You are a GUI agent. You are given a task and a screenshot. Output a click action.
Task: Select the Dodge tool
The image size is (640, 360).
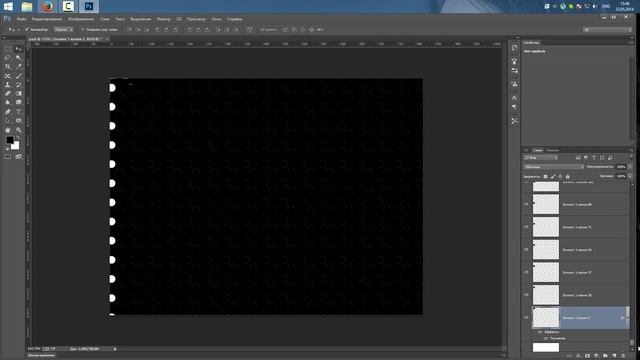pyautogui.click(x=18, y=102)
